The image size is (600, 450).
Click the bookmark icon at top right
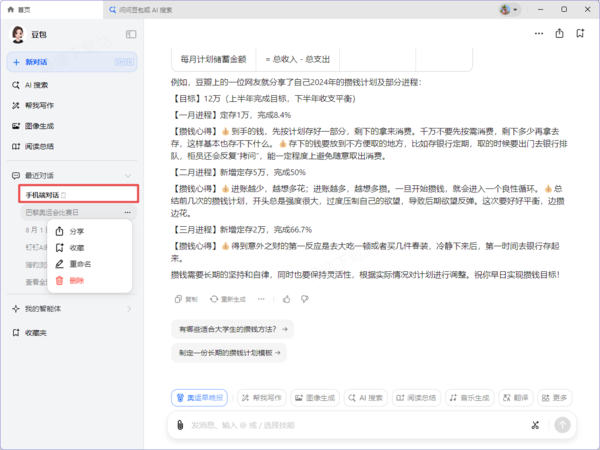point(580,34)
